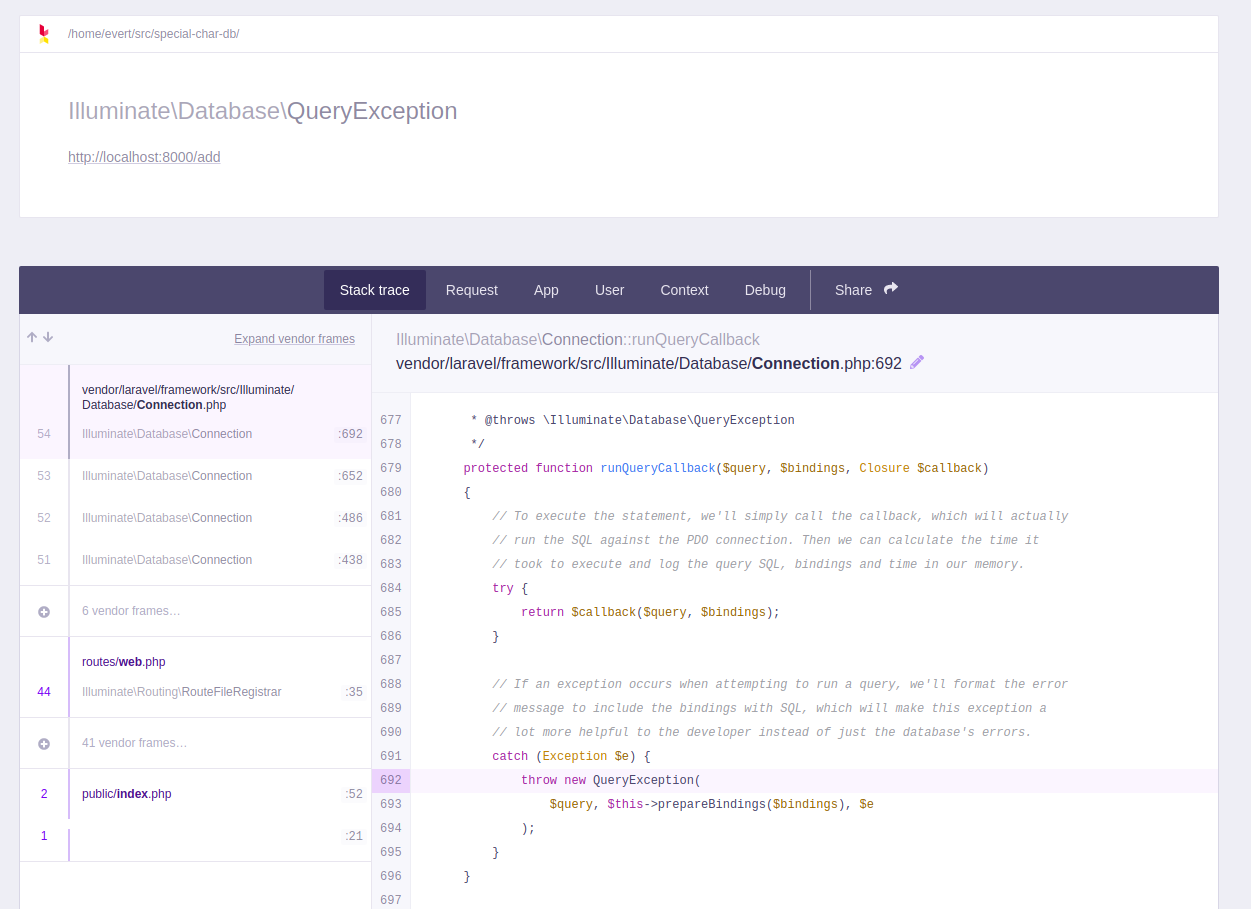Click comment starting 'If an exception occurs'
This screenshot has height=909, width=1251.
pos(780,684)
